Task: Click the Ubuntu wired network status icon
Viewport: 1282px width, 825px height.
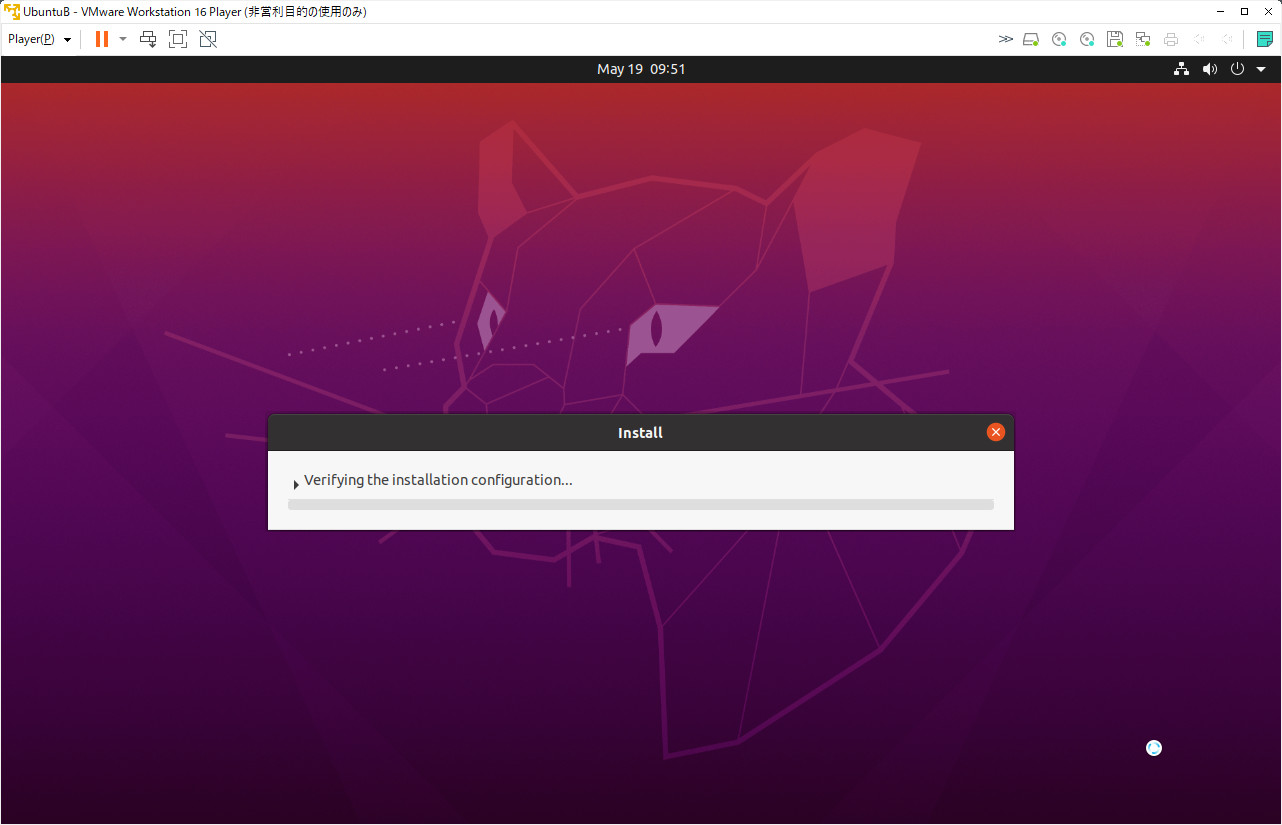Action: tap(1182, 69)
